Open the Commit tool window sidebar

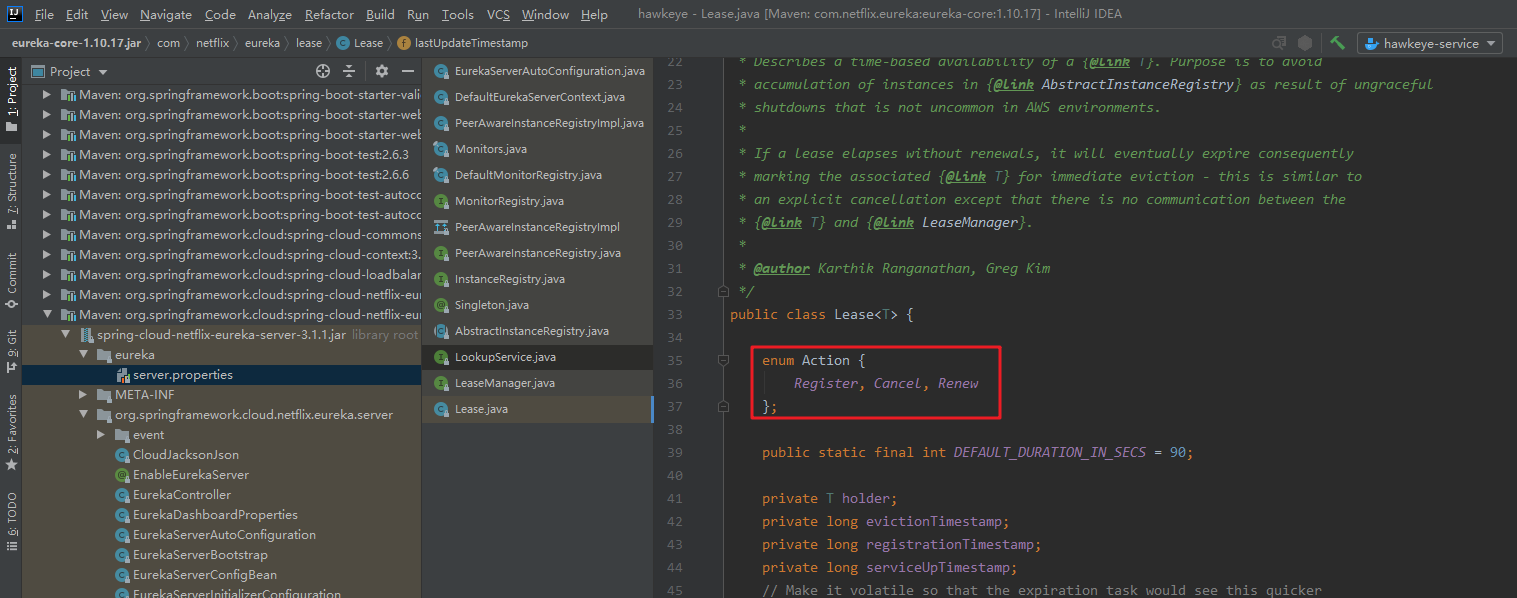pos(11,280)
